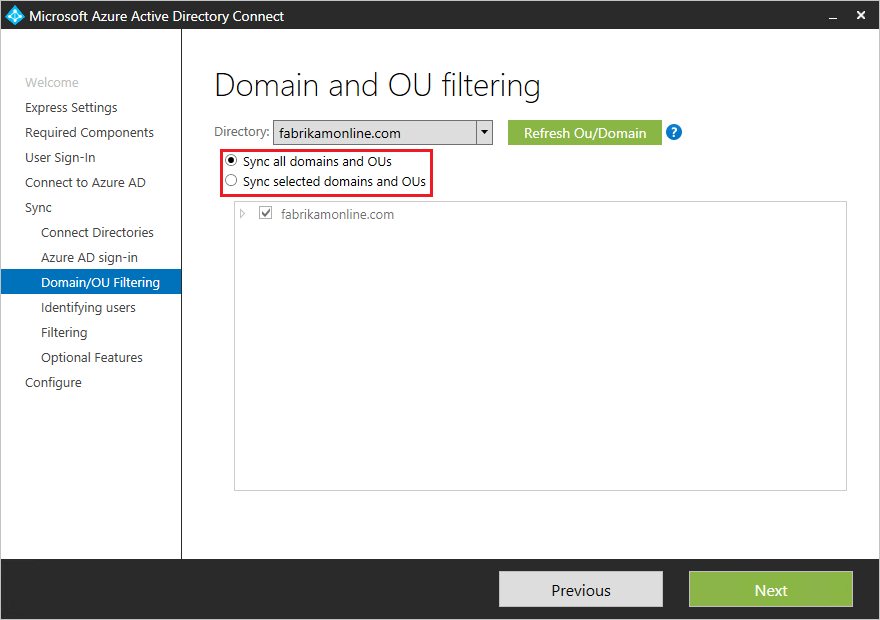Image resolution: width=880 pixels, height=620 pixels.
Task: Click the Azure AD Connect logo icon
Action: 15,15
